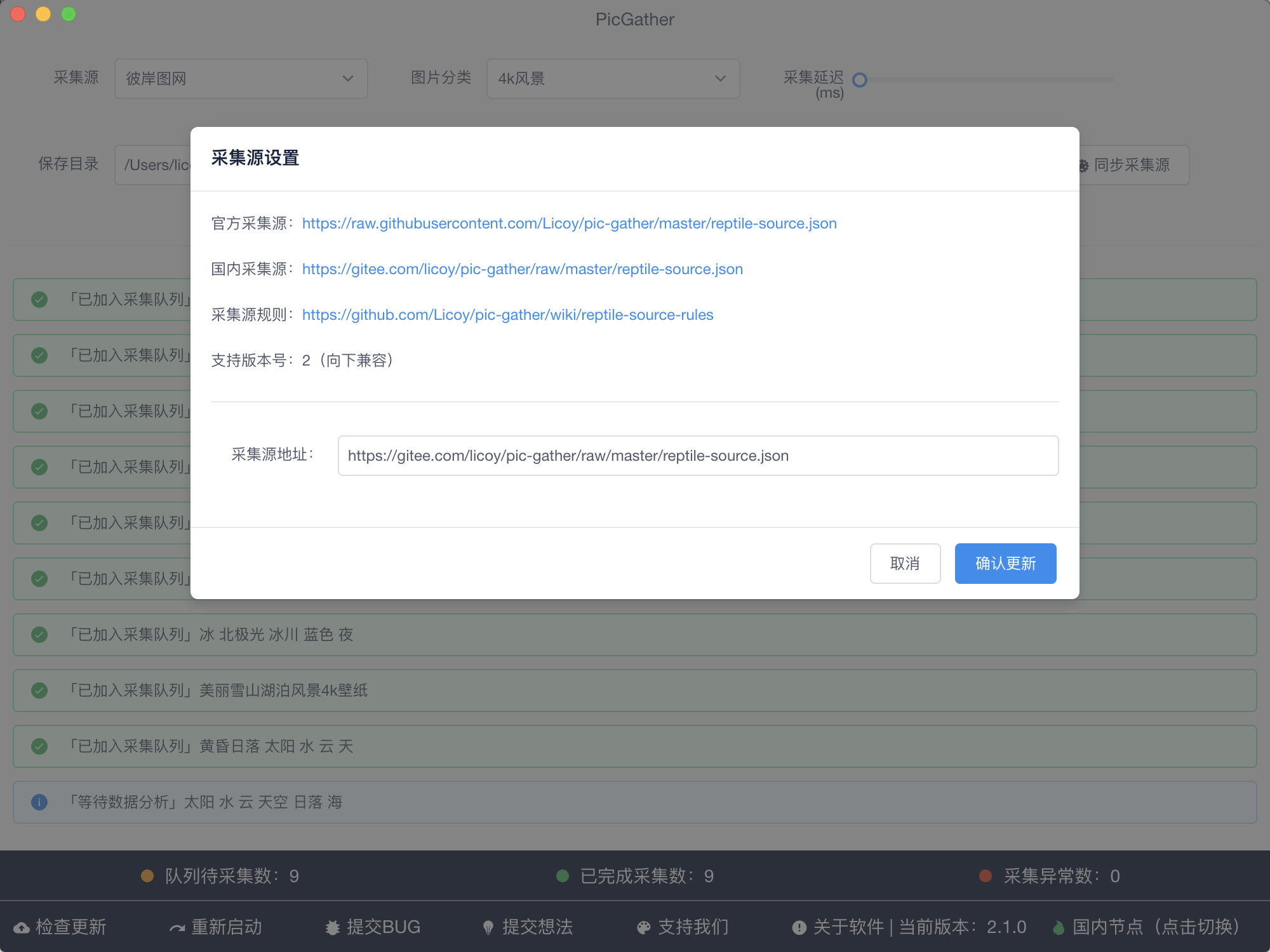Click the 采集源地址 input field

coord(698,456)
